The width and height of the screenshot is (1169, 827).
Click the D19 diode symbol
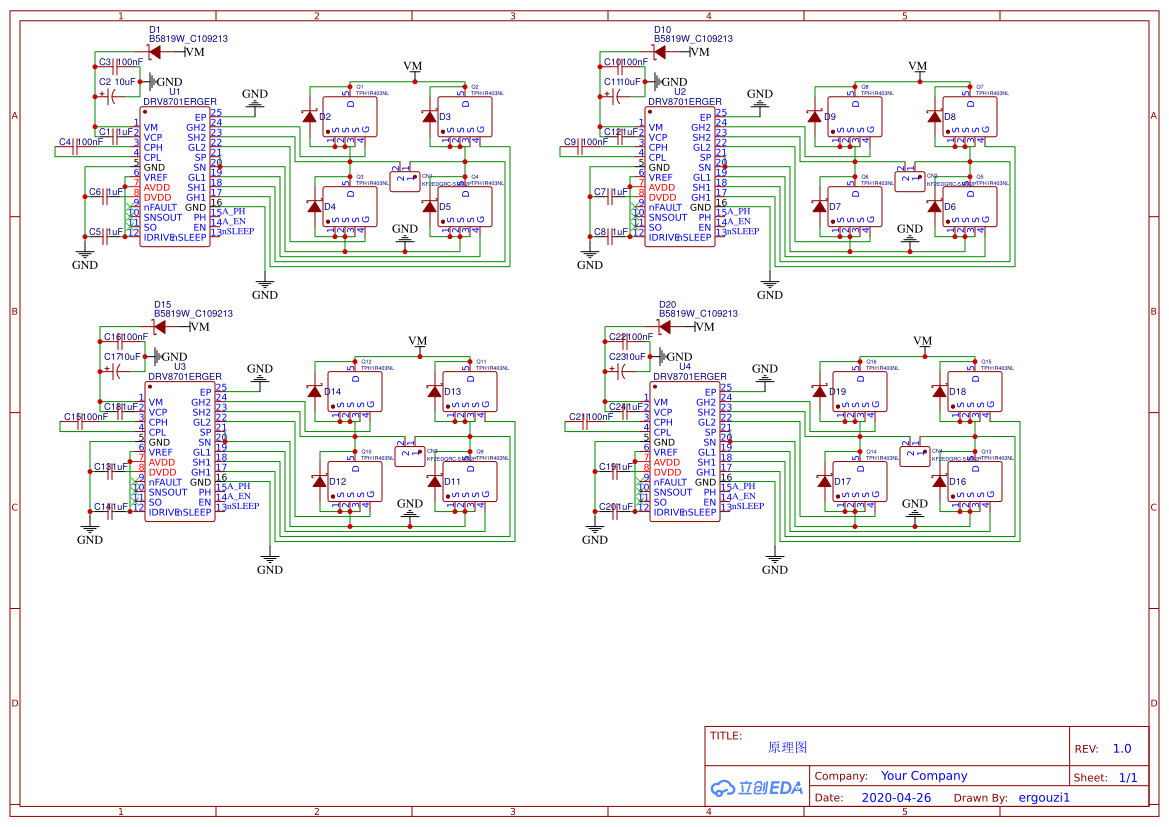(820, 392)
